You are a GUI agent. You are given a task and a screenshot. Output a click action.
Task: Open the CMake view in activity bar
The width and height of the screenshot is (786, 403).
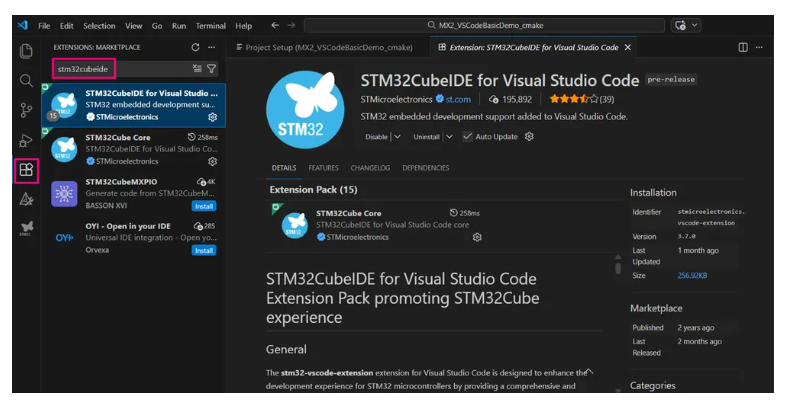[26, 199]
